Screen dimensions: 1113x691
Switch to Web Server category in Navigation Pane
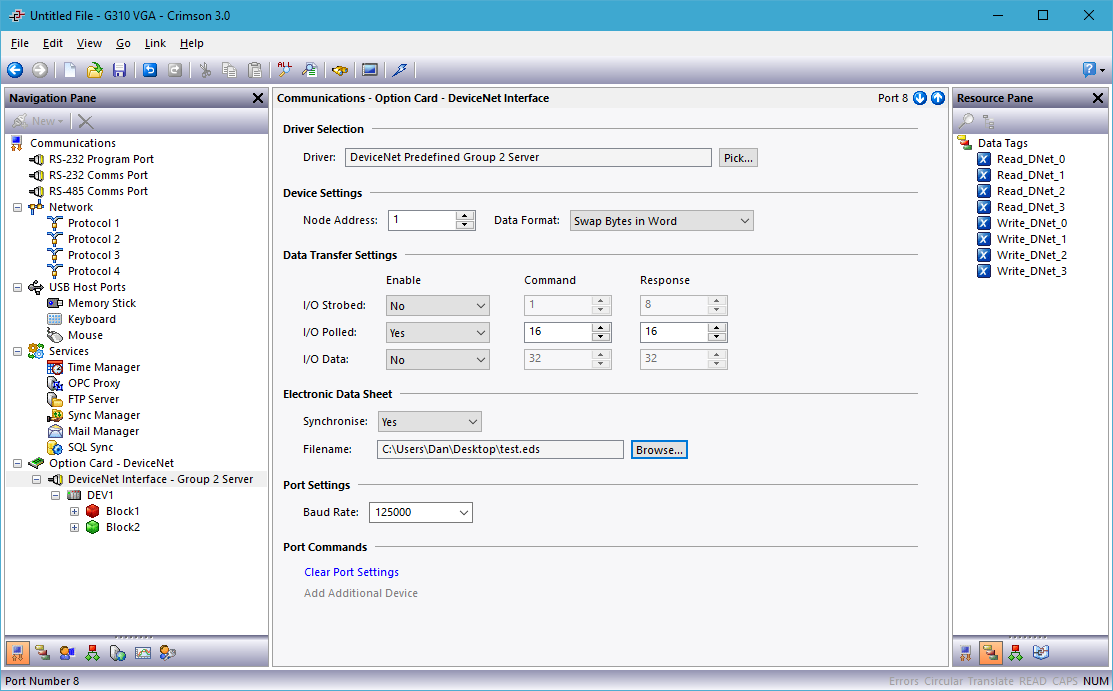point(118,652)
